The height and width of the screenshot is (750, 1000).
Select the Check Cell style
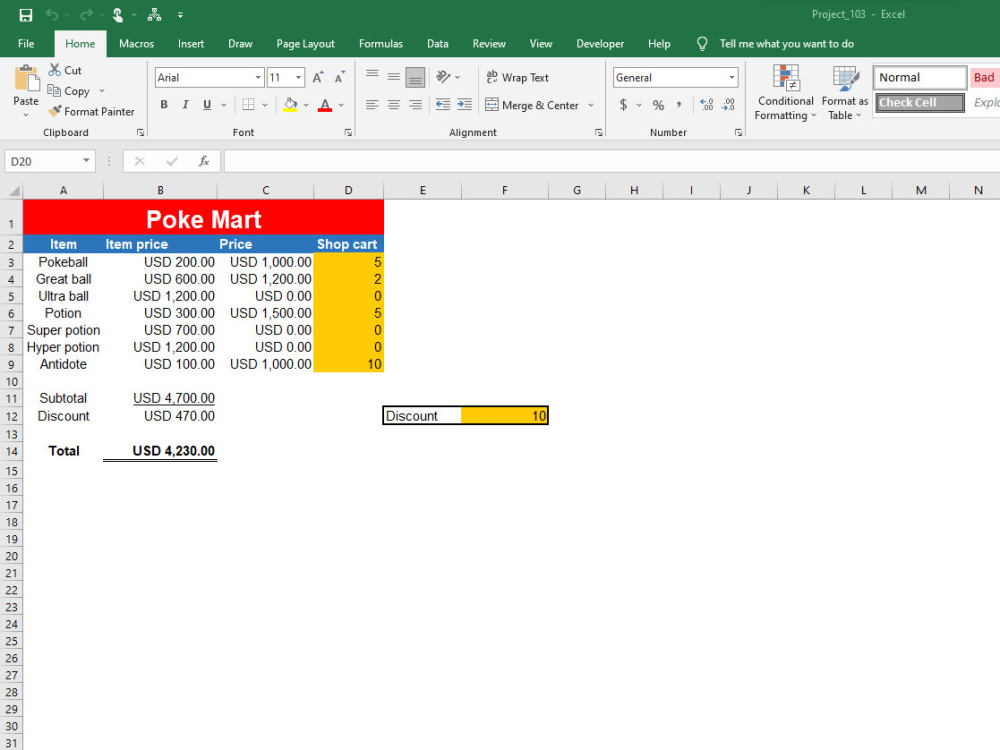920,103
